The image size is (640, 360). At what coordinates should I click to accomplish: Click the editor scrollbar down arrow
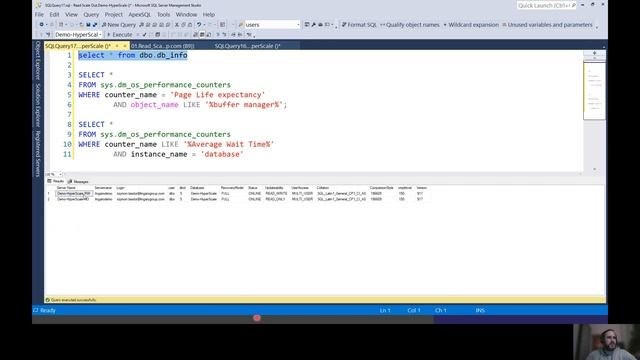[x=594, y=169]
